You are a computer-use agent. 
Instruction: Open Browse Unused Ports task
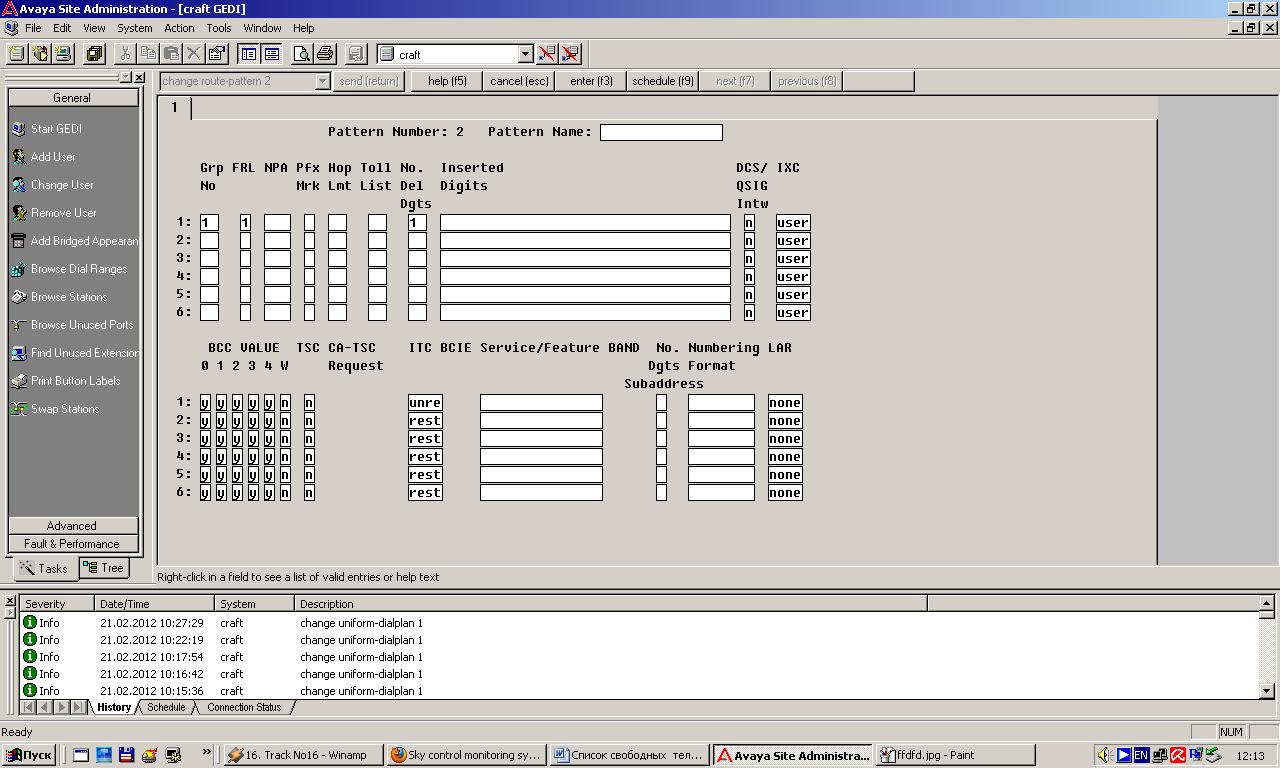[x=82, y=325]
